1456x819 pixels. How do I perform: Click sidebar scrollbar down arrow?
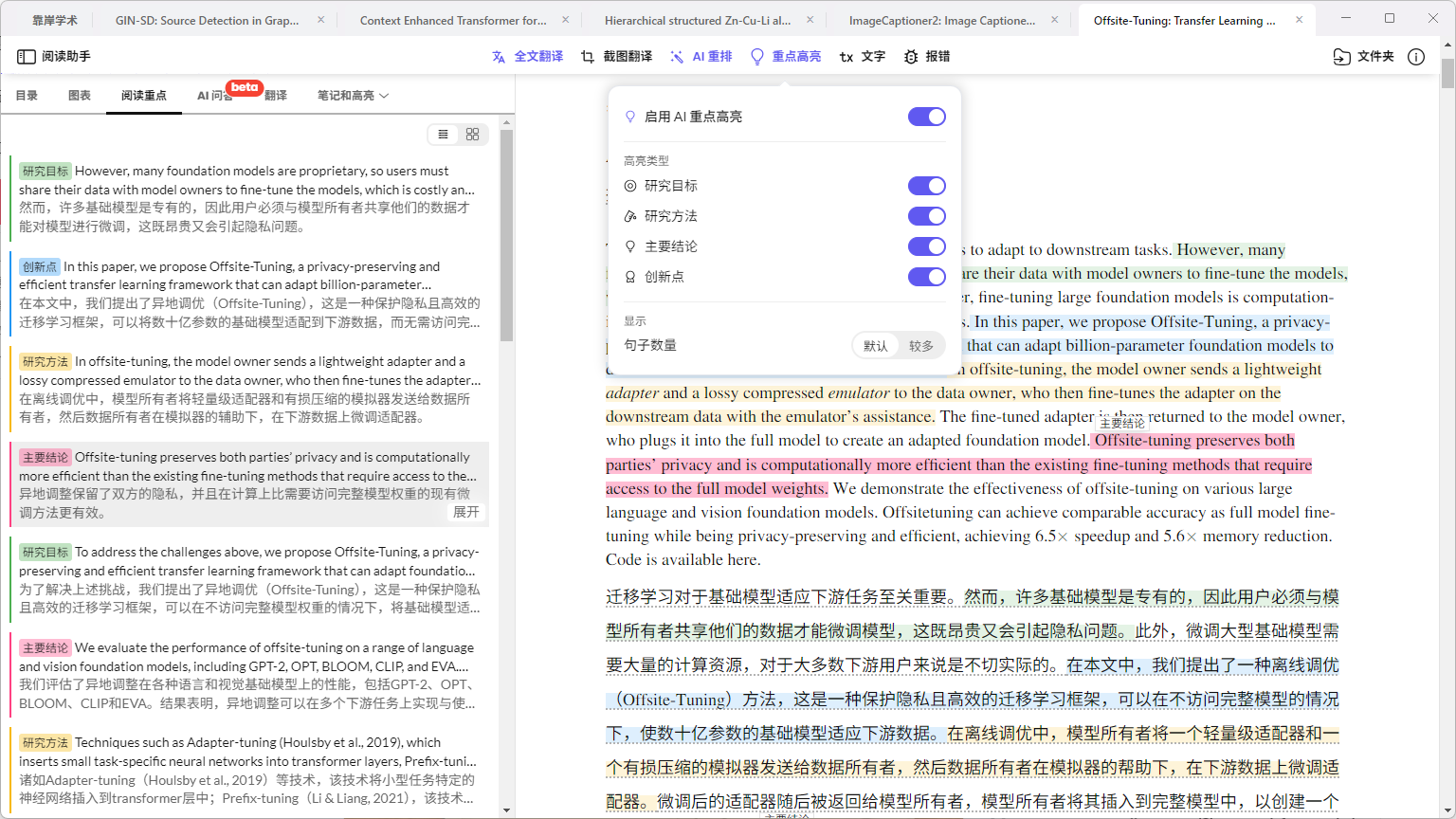[506, 810]
